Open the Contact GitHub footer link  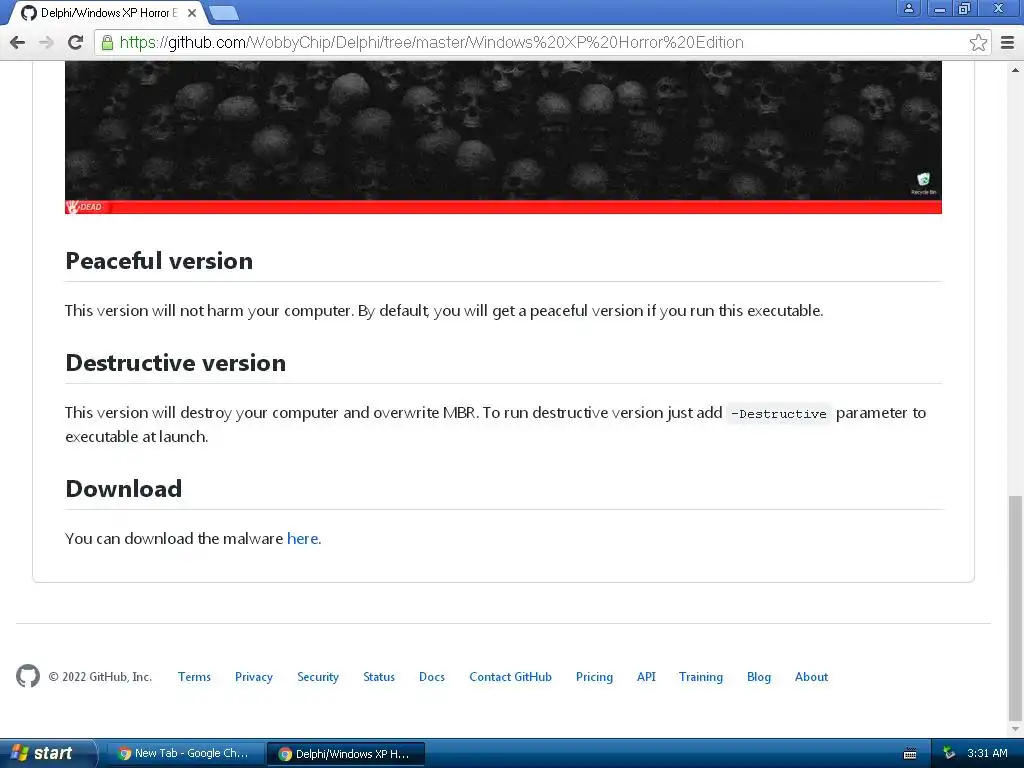pos(511,677)
